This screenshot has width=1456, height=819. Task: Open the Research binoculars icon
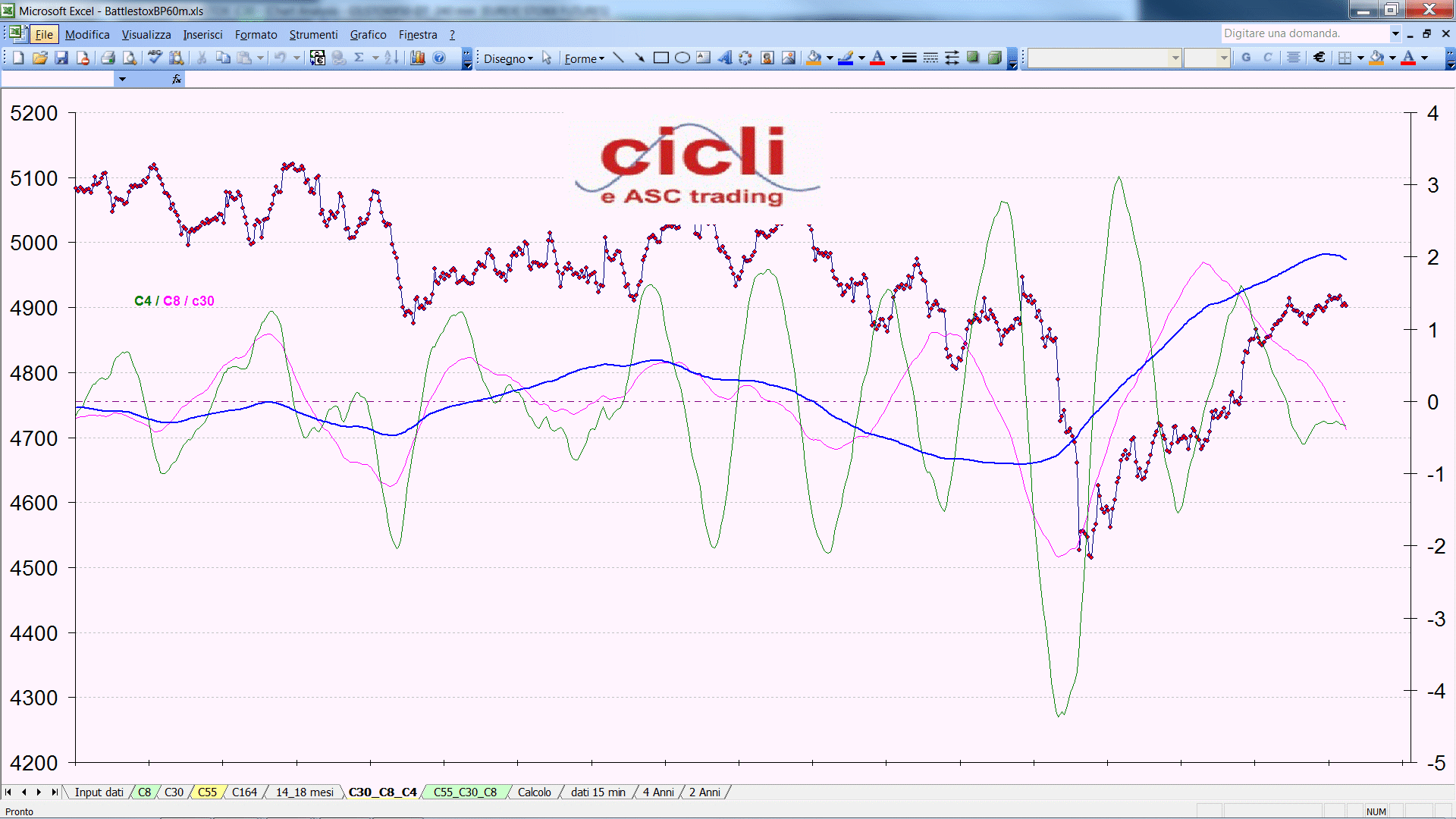click(177, 58)
